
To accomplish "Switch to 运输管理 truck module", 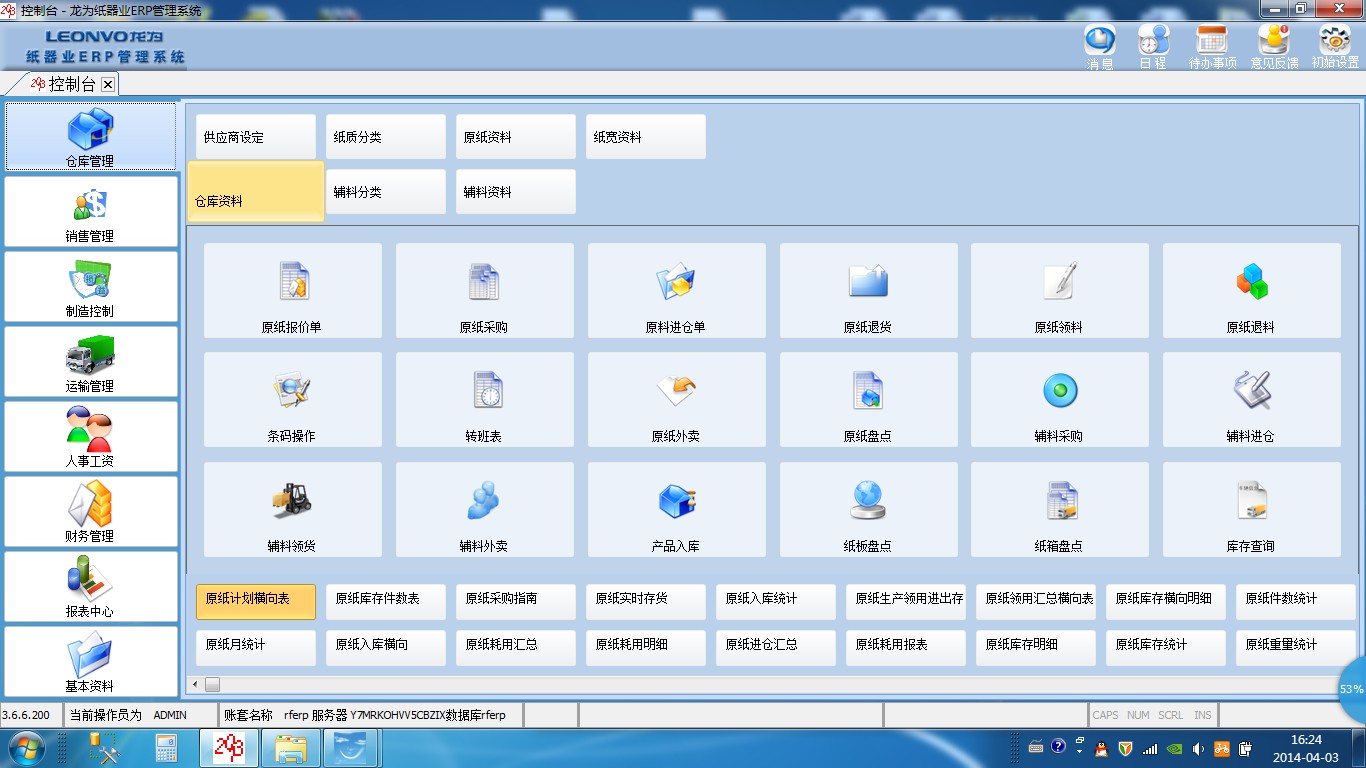I will [90, 362].
